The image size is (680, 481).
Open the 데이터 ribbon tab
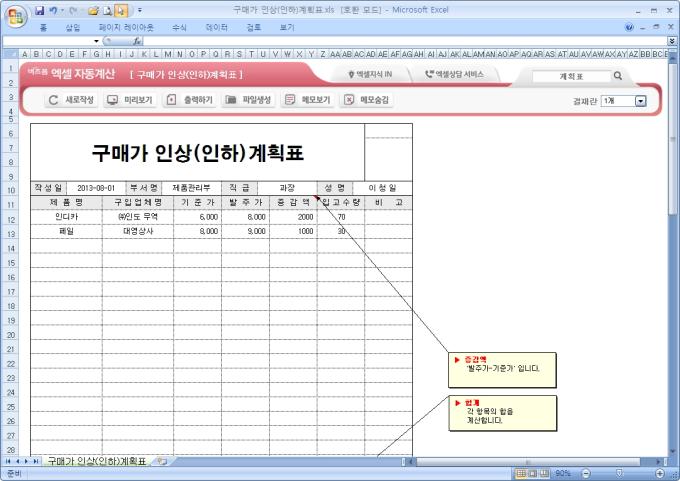pos(216,28)
